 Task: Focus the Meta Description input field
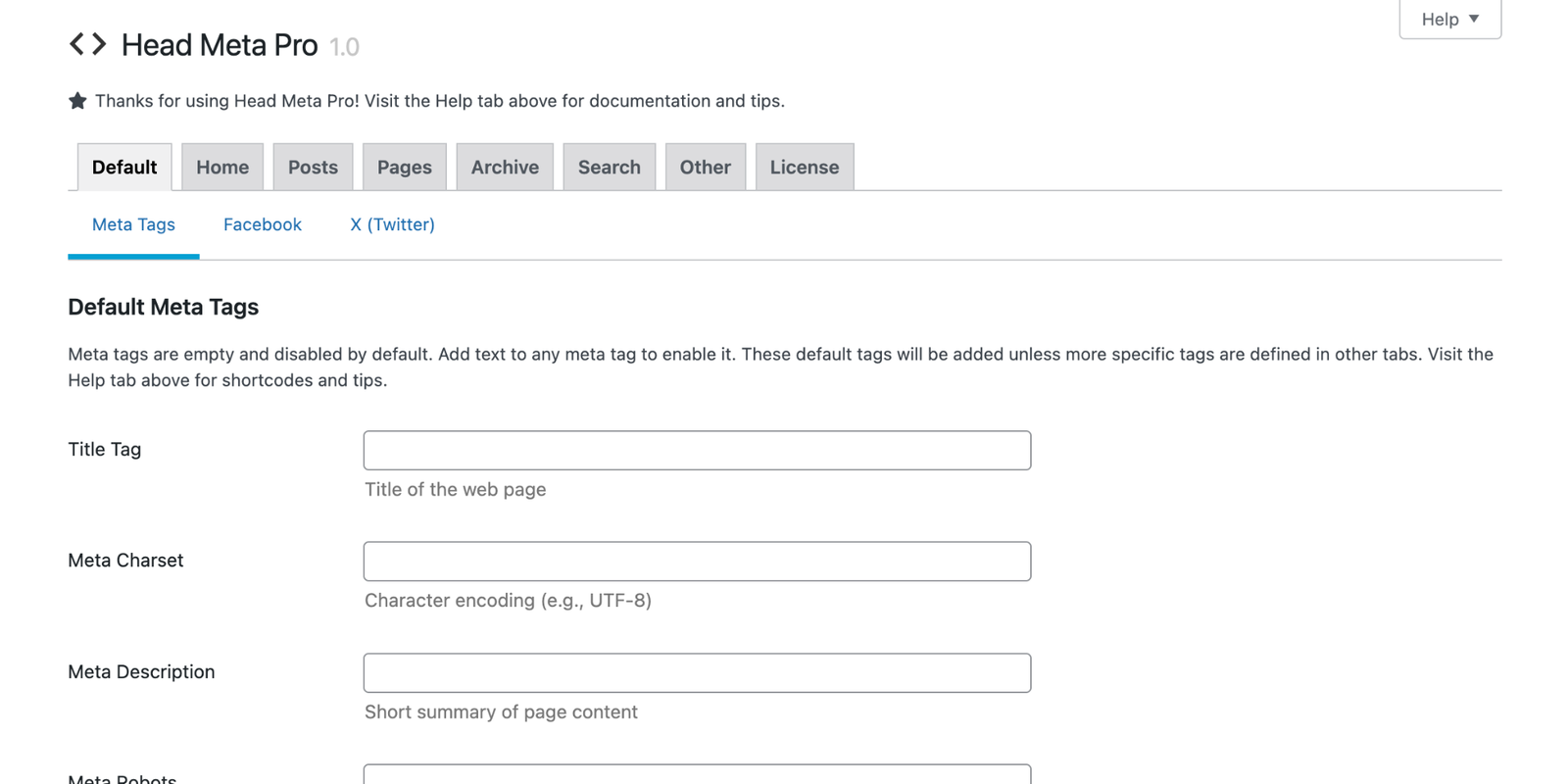tap(697, 672)
